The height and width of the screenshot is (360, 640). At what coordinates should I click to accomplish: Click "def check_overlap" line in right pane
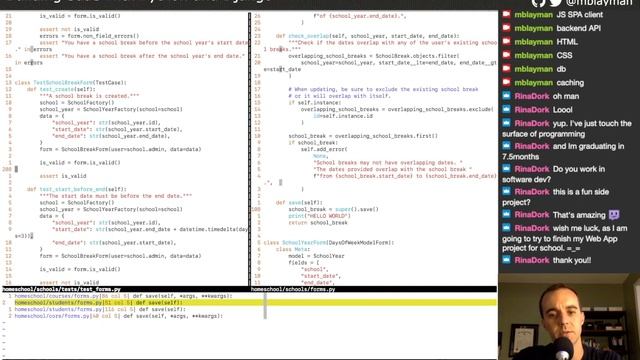click(x=367, y=36)
